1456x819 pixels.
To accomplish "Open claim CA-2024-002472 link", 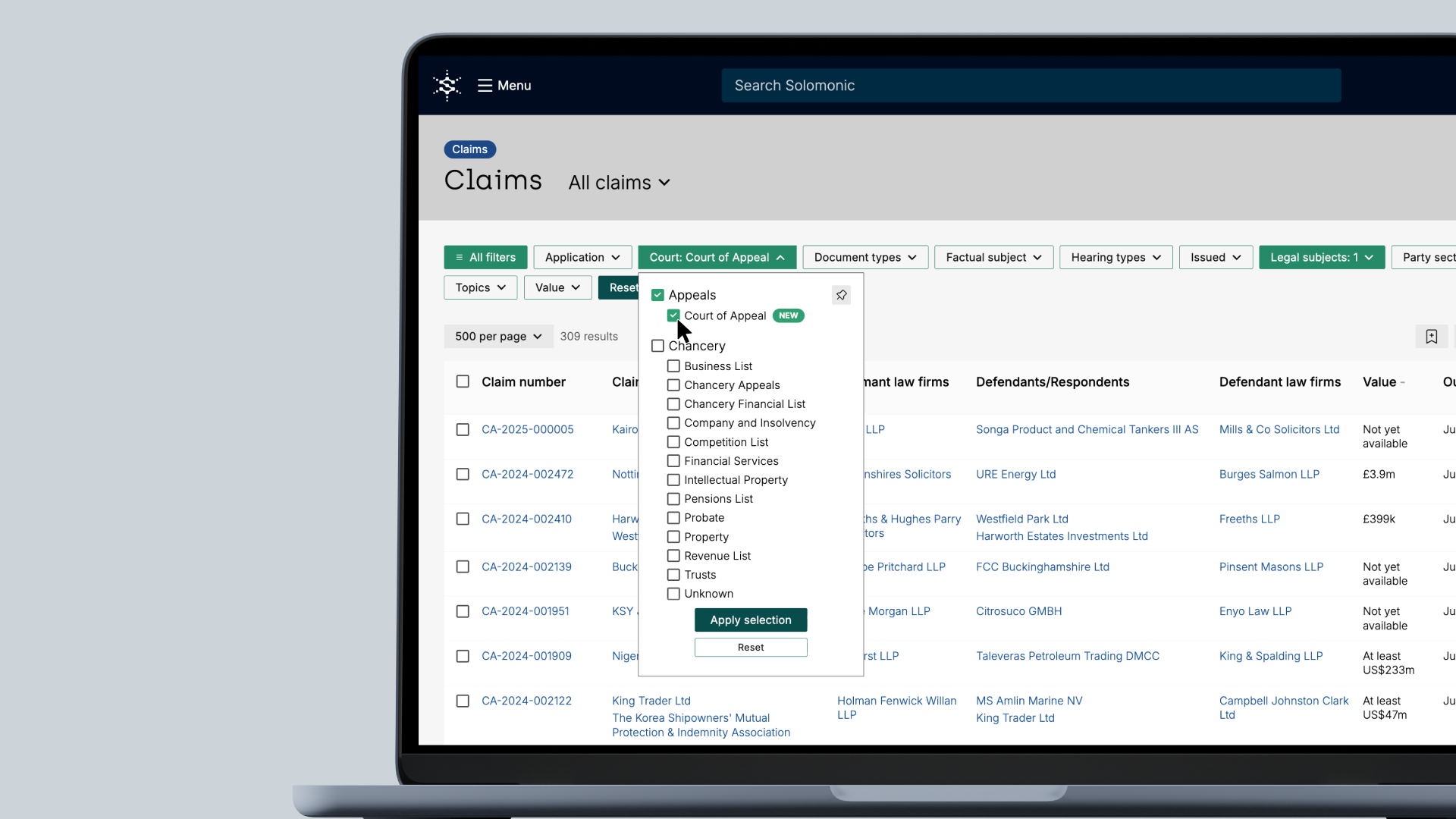I will tap(527, 474).
